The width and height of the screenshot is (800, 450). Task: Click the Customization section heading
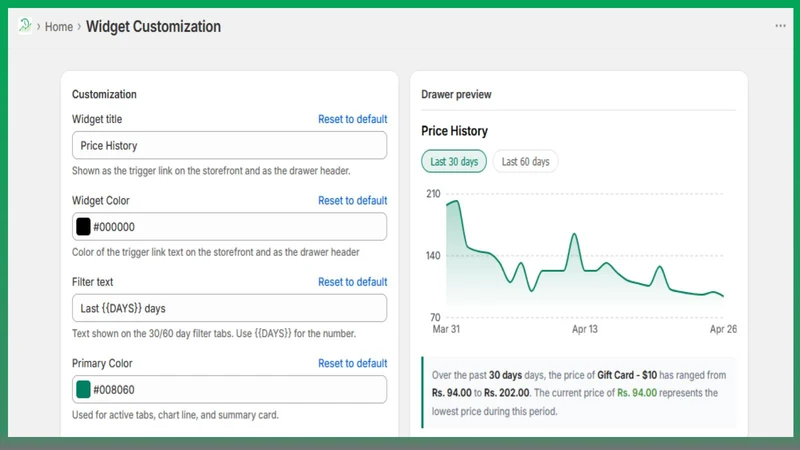pyautogui.click(x=104, y=94)
